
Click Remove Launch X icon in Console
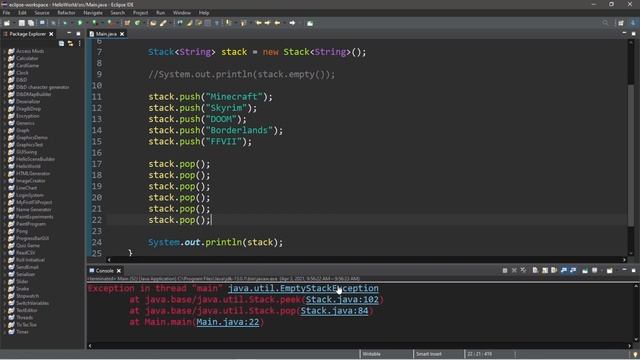(x=514, y=270)
